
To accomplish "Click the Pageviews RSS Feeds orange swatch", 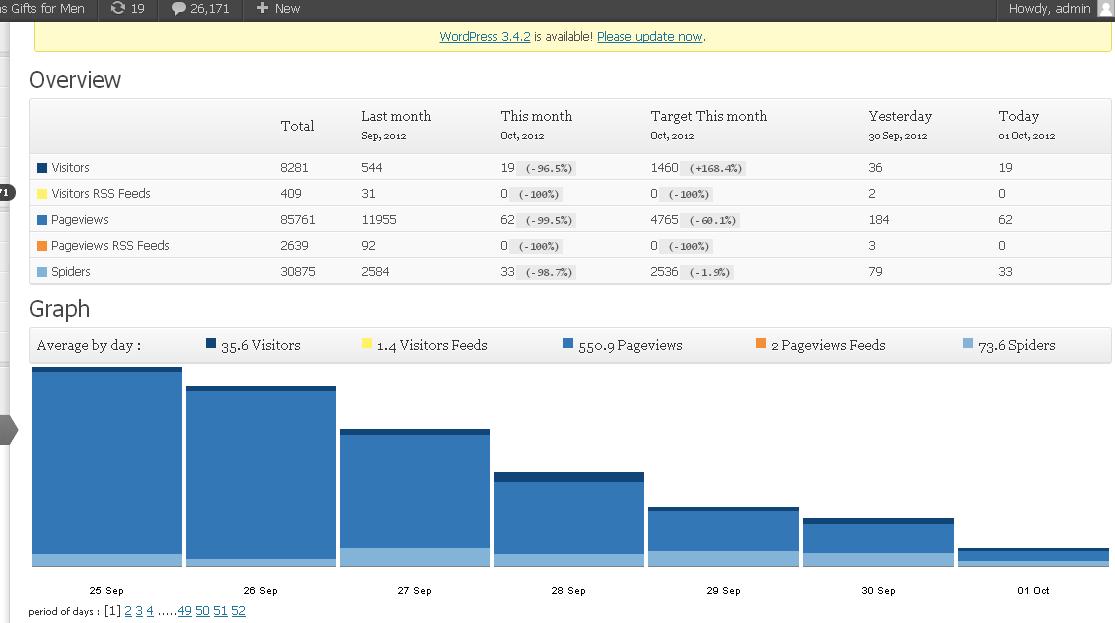I will 42,245.
